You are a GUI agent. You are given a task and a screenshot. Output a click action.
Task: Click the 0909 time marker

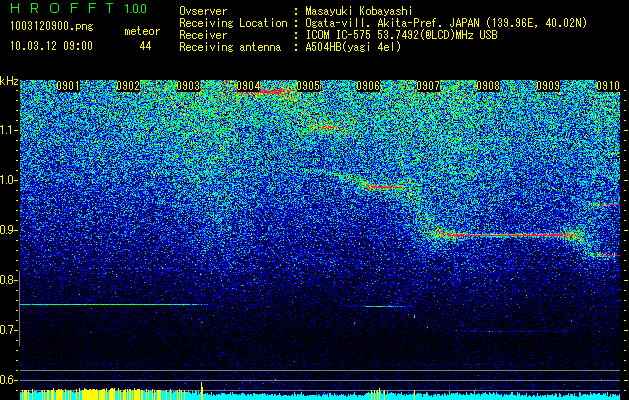click(x=548, y=86)
